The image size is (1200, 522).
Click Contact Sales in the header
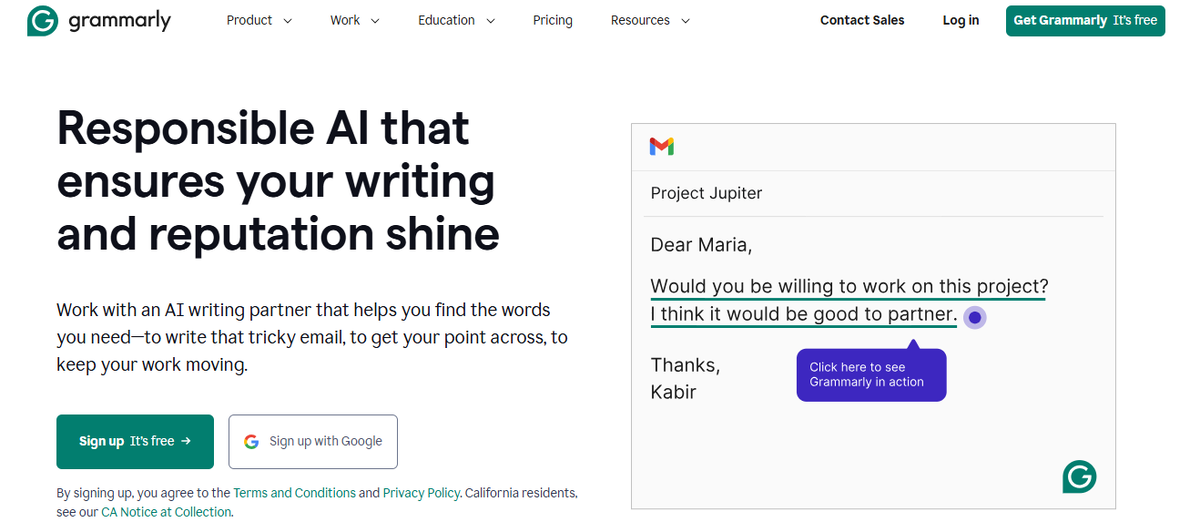(862, 20)
